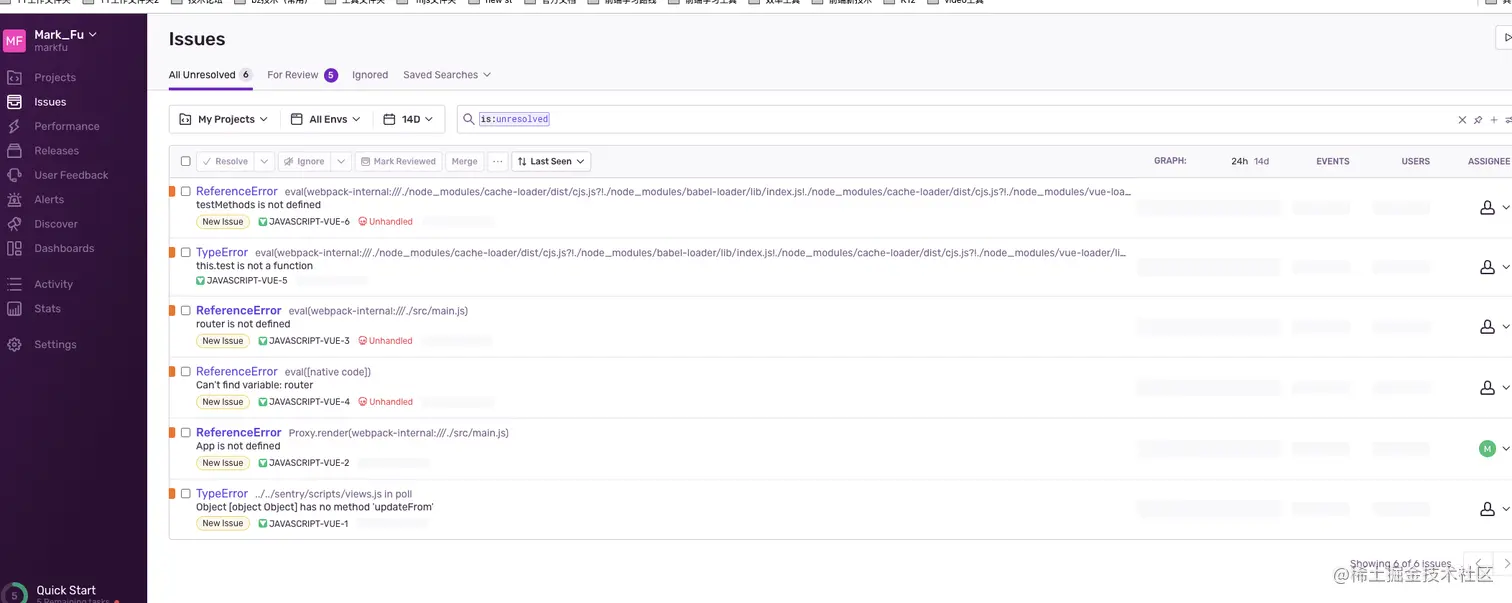This screenshot has height=603, width=1512.
Task: Expand the Resolve options arrow
Action: [265, 161]
